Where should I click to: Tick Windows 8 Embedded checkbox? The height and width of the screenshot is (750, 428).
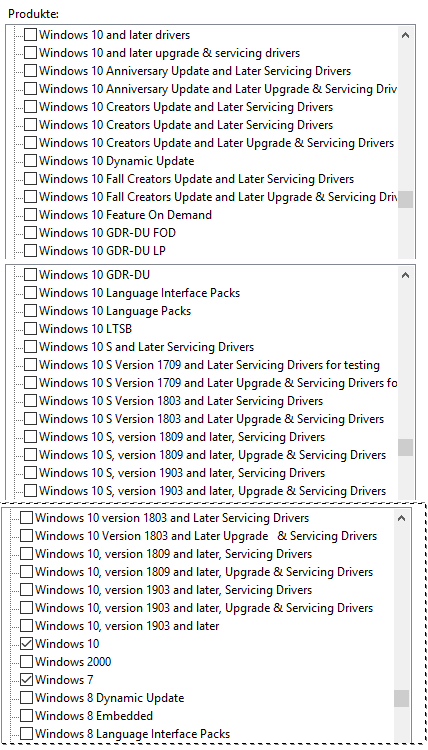27,716
